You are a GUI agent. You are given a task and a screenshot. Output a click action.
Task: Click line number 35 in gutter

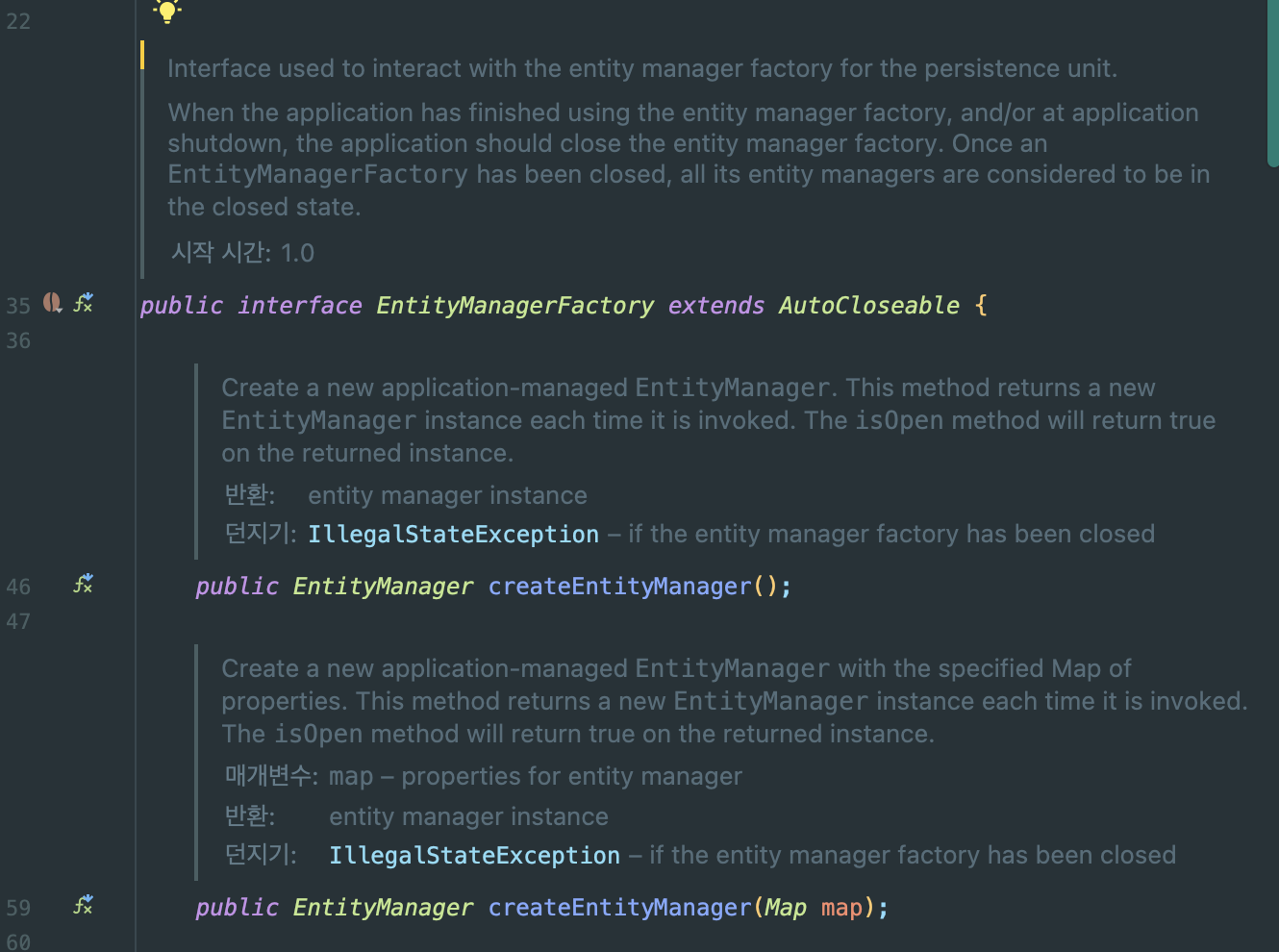(18, 306)
